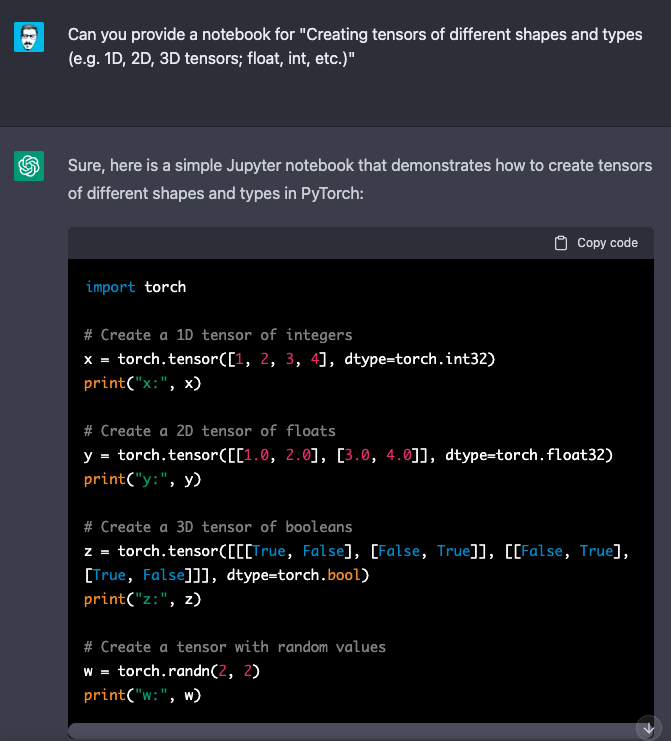Click the comment "# Create a 2D tensor of floats"
This screenshot has width=671, height=741.
[x=210, y=431]
